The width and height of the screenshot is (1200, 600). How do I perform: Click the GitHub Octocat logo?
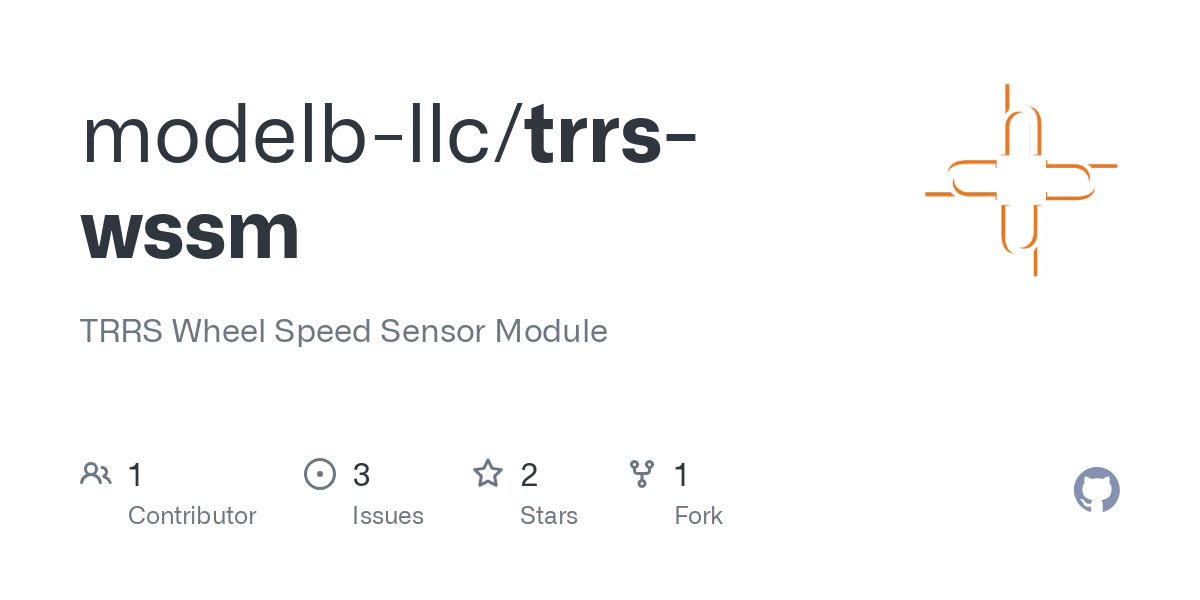1096,491
